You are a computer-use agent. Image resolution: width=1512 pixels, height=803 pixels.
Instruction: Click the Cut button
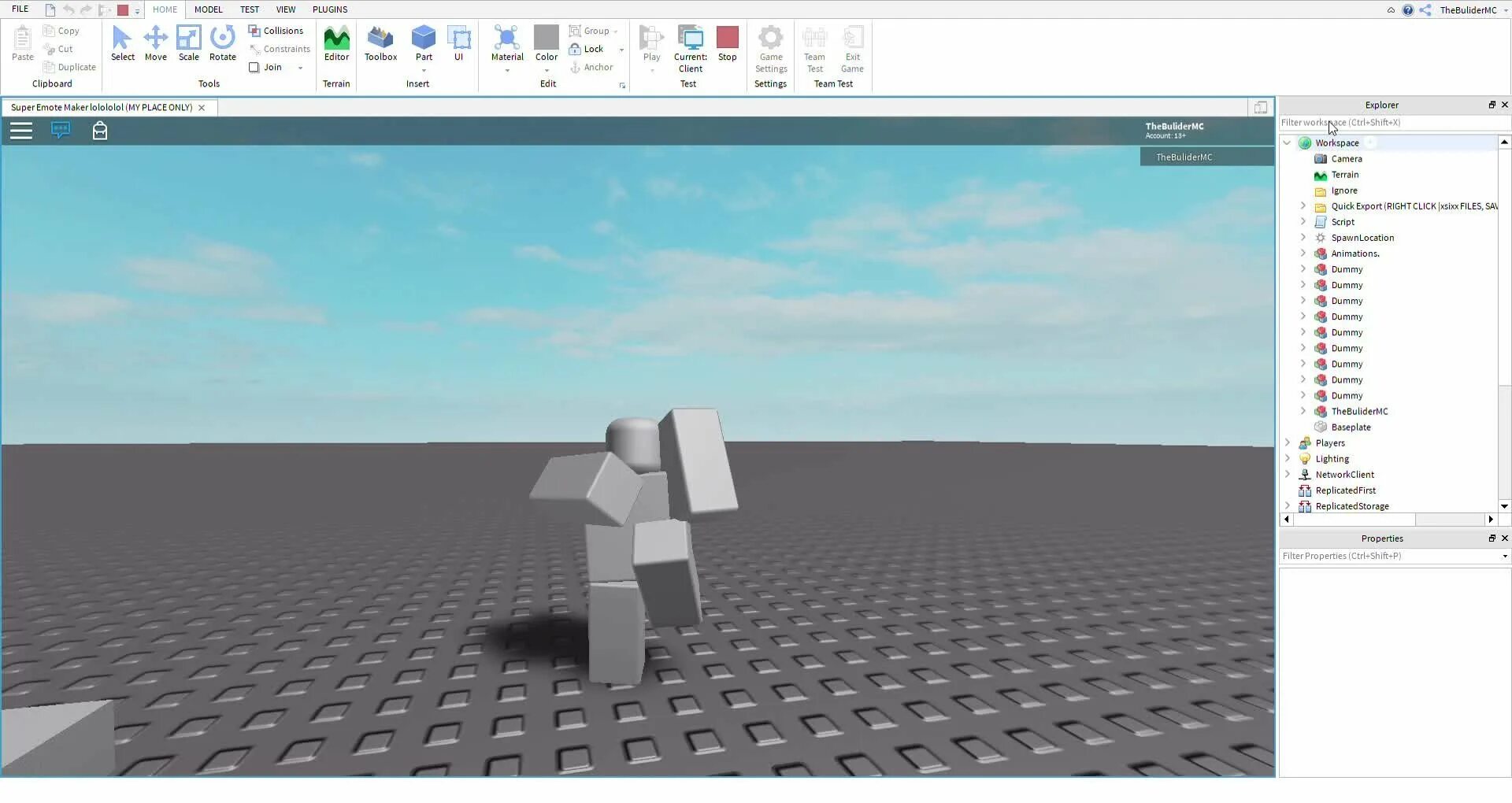pyautogui.click(x=58, y=49)
